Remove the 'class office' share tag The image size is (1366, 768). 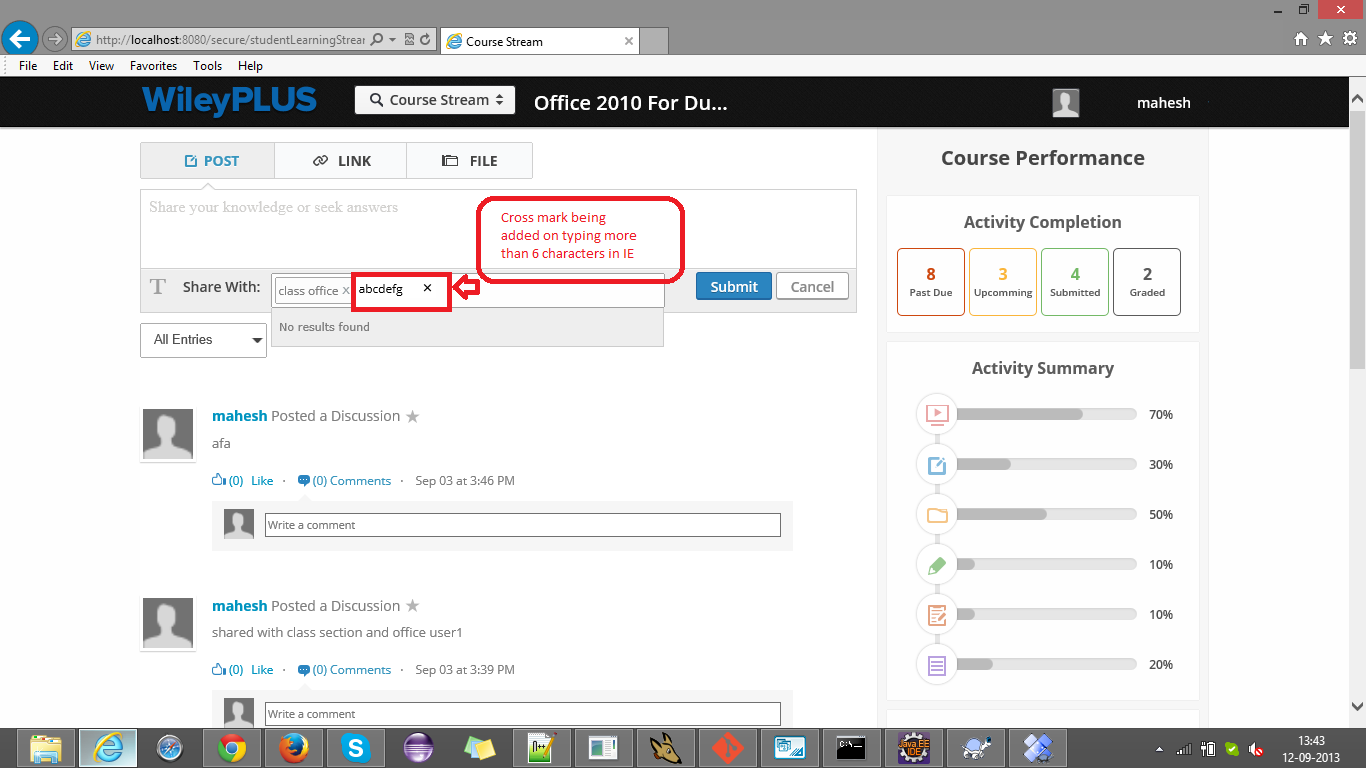(x=346, y=291)
